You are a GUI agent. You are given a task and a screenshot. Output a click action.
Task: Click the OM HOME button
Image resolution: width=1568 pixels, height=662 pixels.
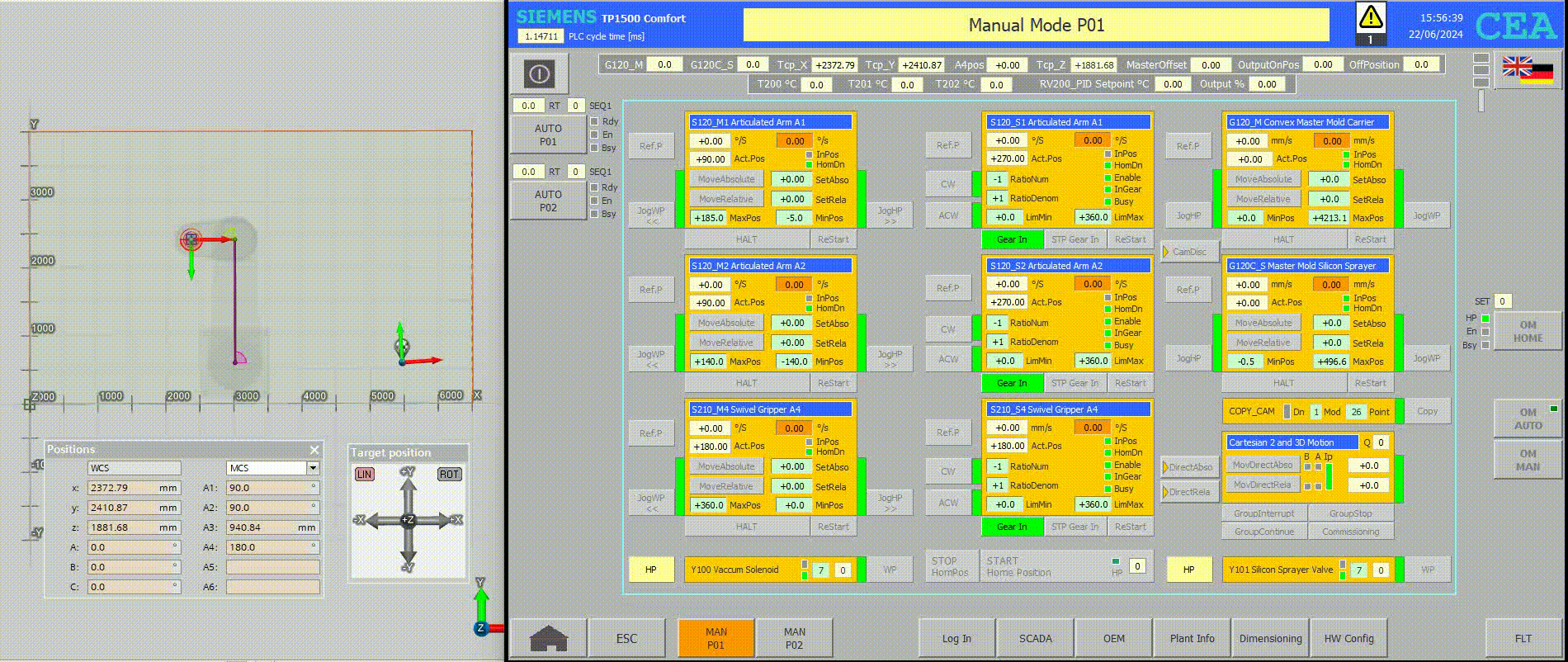tap(1528, 332)
